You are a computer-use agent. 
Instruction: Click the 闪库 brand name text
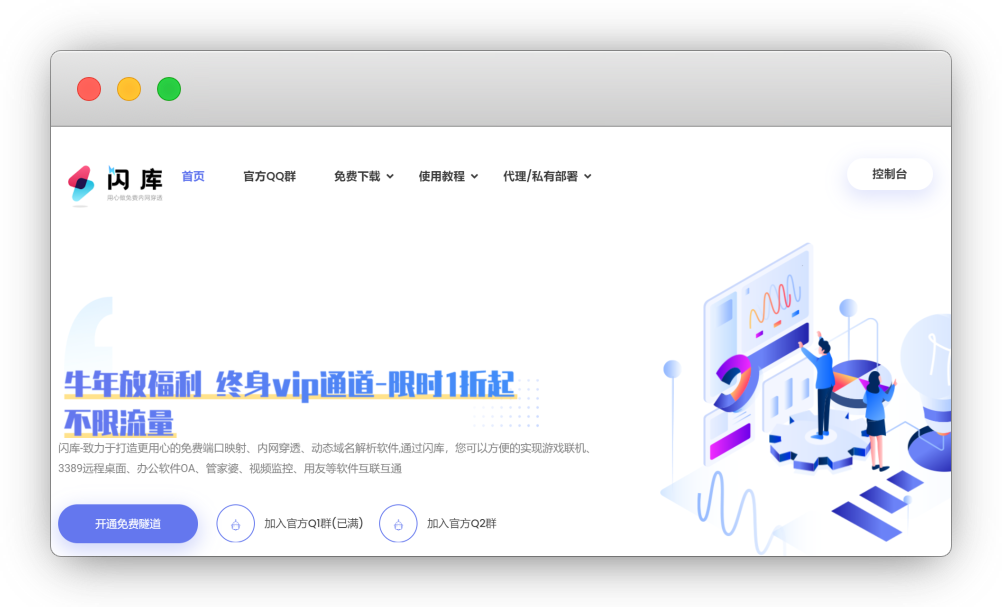click(135, 179)
